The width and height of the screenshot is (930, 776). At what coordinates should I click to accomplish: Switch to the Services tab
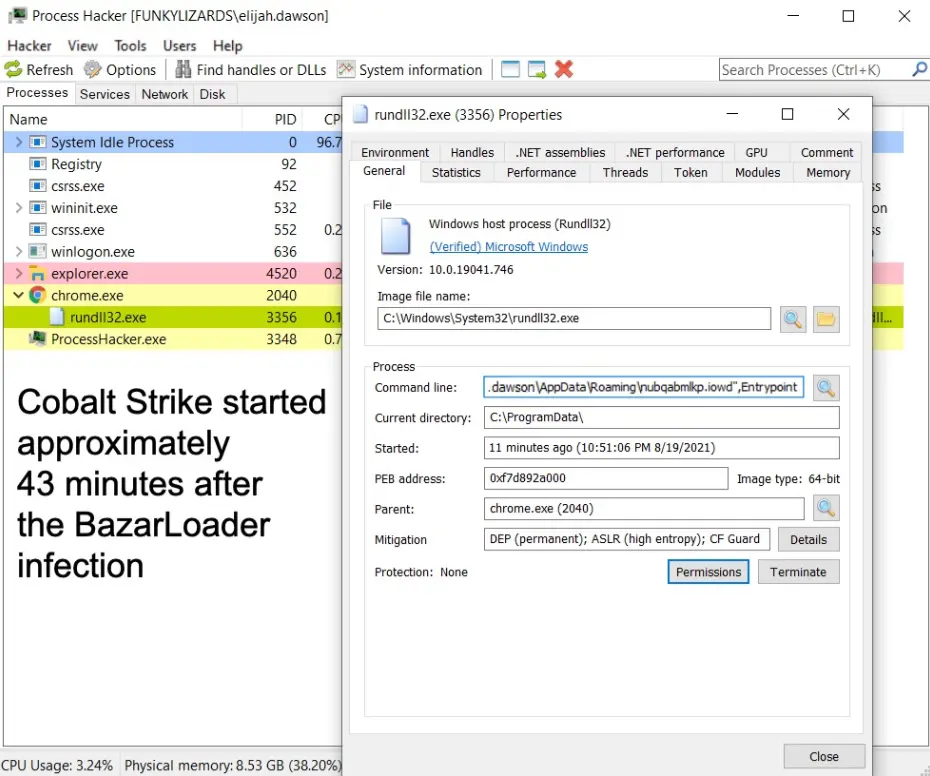(x=104, y=94)
